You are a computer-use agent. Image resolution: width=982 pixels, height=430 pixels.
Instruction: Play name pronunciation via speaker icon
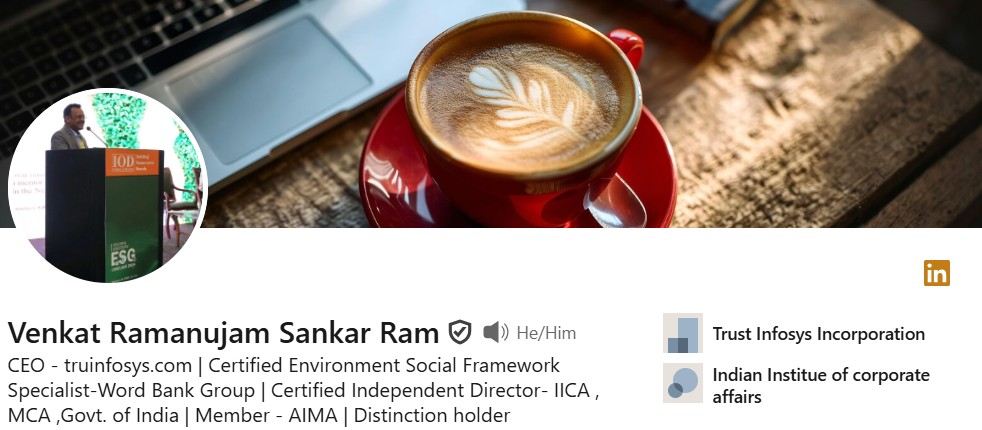496,332
